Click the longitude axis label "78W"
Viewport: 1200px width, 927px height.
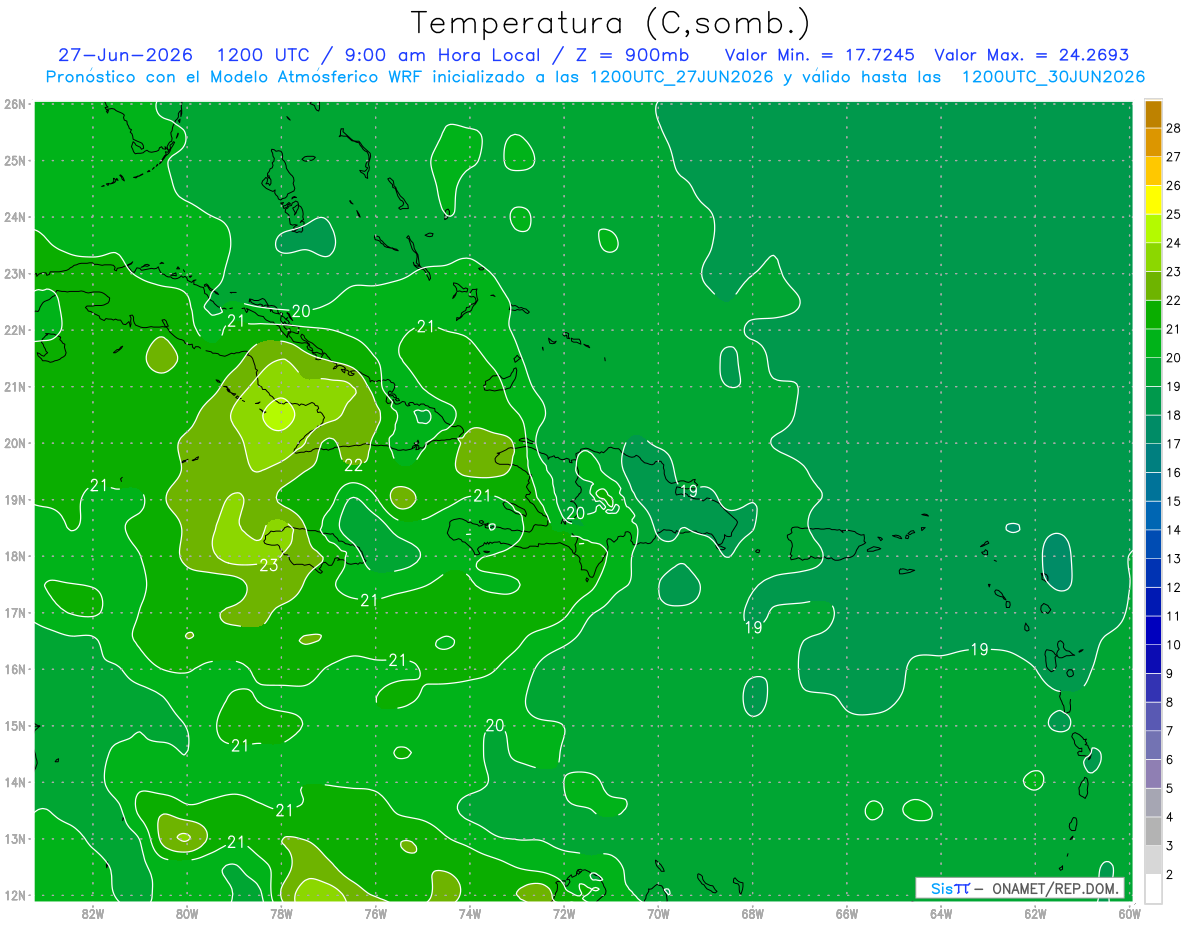(x=281, y=912)
